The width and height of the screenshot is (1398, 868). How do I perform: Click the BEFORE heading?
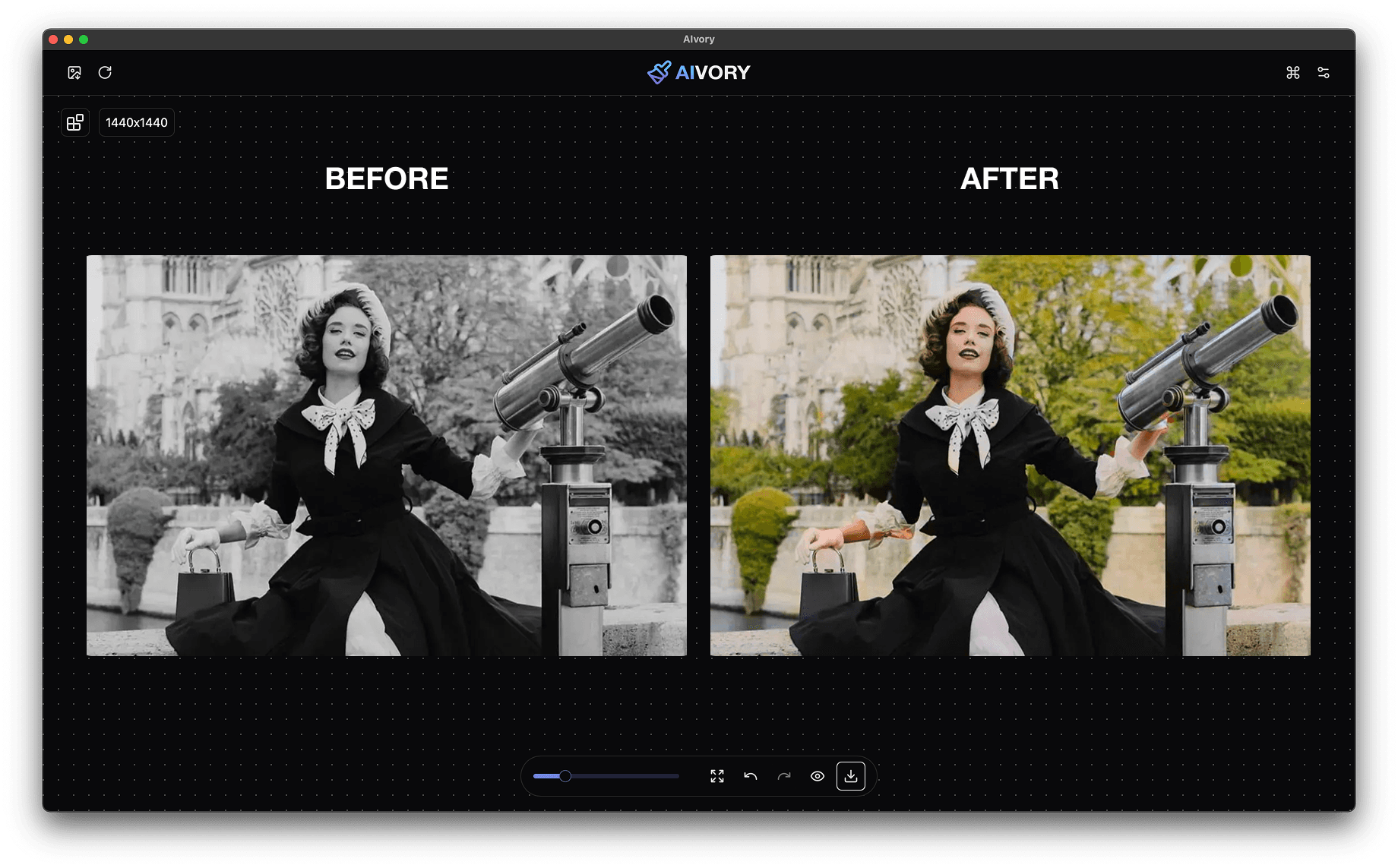[x=387, y=178]
